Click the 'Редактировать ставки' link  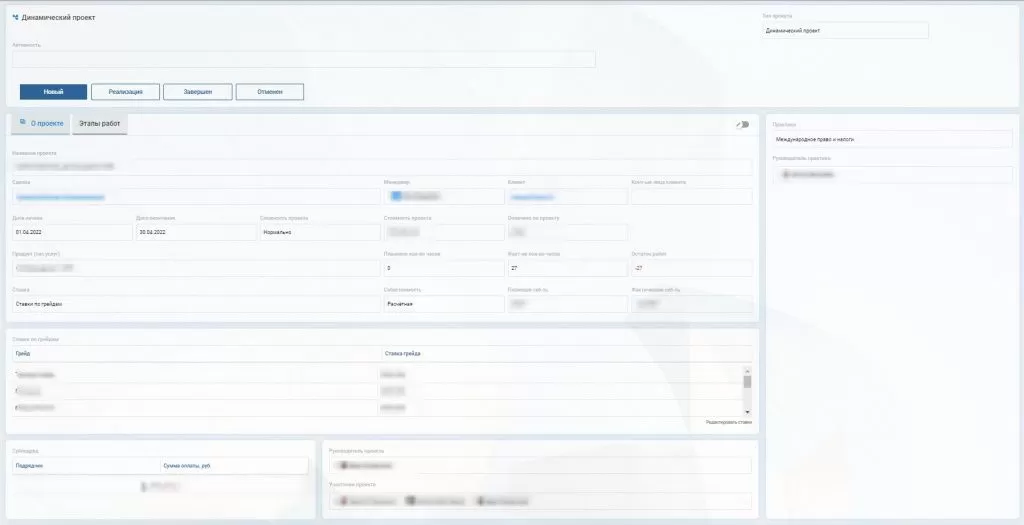tap(728, 423)
